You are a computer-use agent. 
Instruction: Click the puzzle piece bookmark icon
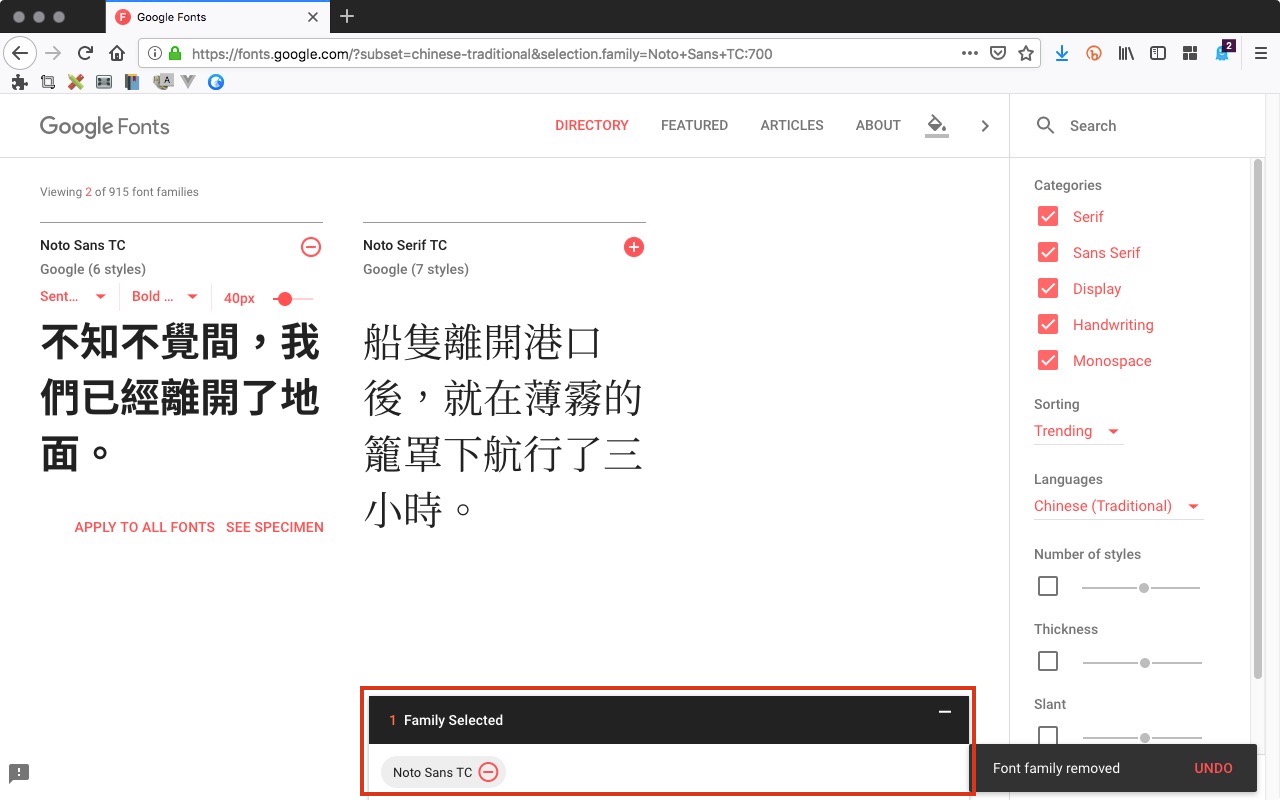pos(19,82)
